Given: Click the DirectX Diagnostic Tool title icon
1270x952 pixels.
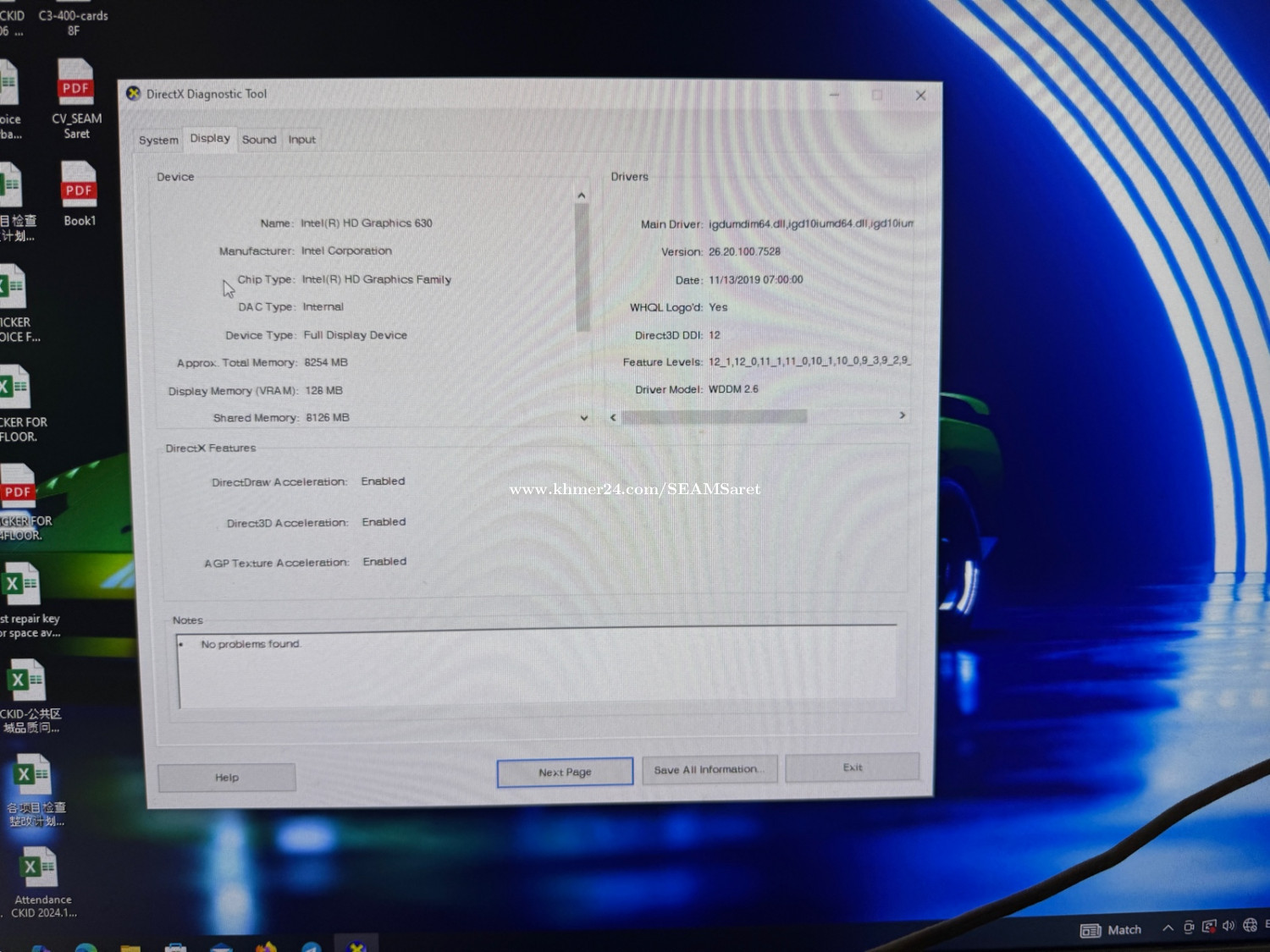Looking at the screenshot, I should [x=134, y=93].
